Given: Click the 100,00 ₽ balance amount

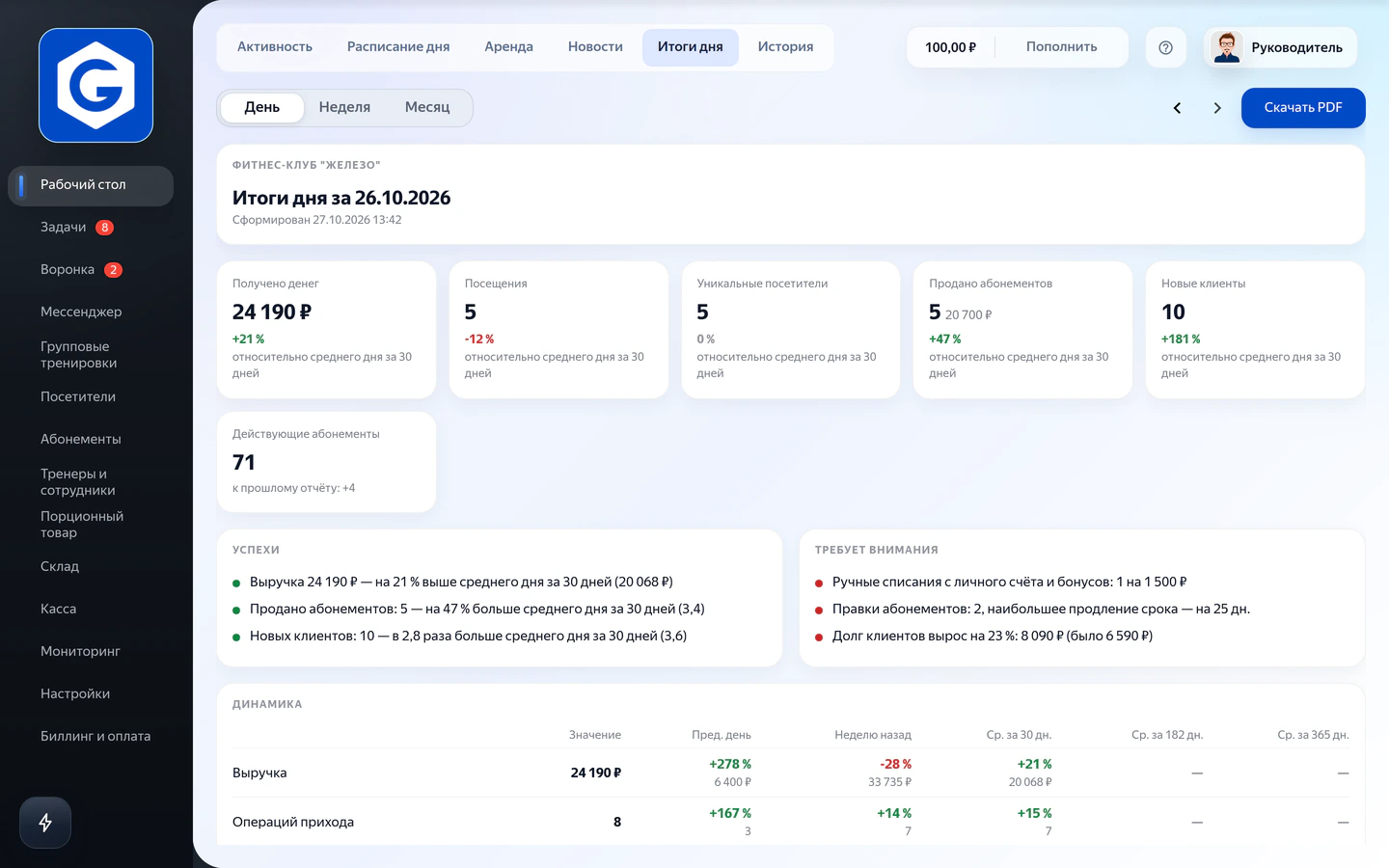Looking at the screenshot, I should (x=950, y=47).
